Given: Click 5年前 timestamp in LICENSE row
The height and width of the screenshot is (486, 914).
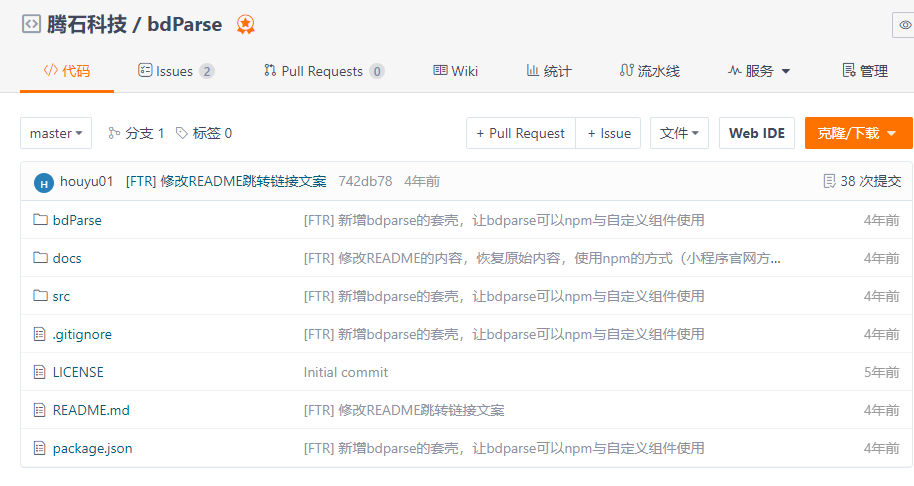Looking at the screenshot, I should click(x=881, y=372).
